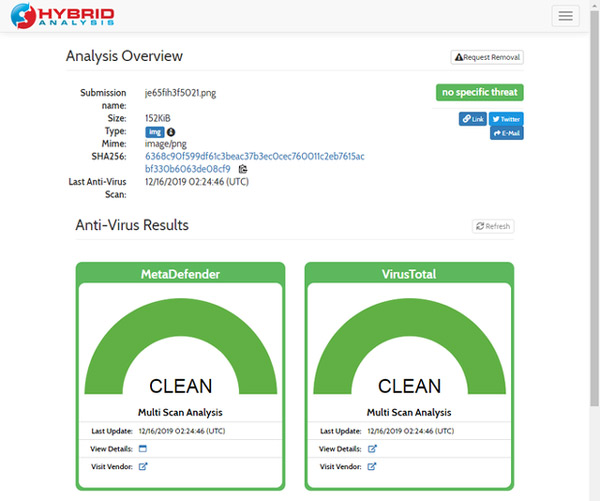Click the VirusTotal panel header

409,274
